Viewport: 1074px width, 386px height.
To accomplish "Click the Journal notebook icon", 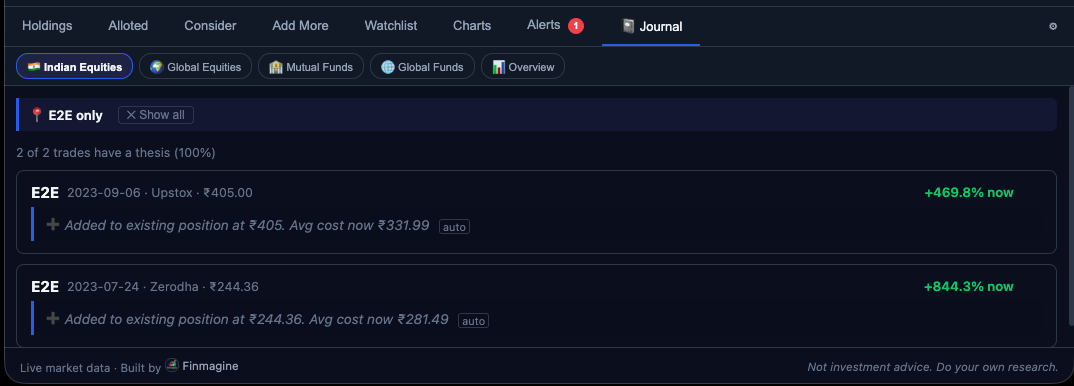I will pos(627,26).
